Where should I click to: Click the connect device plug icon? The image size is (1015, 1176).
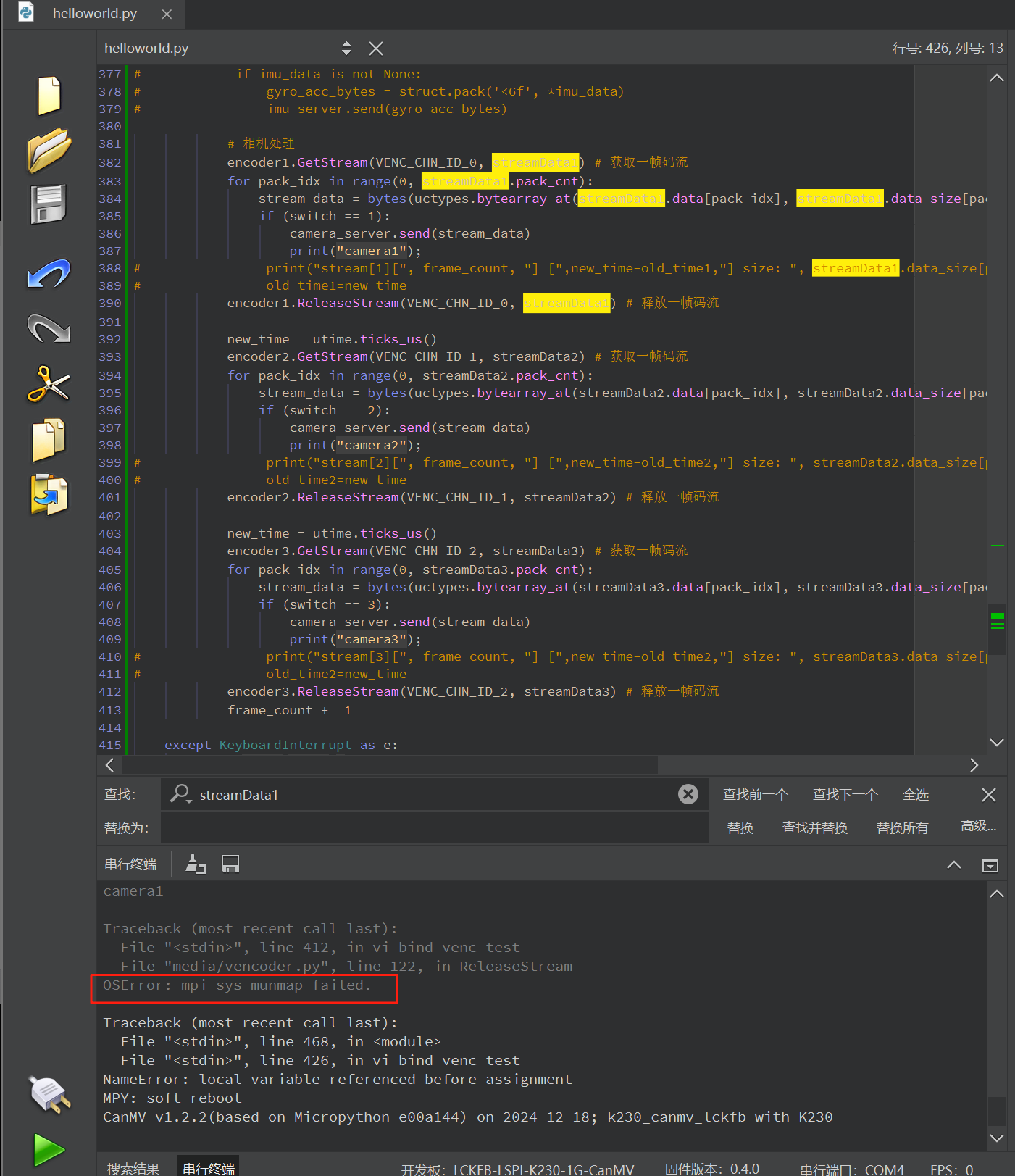[x=49, y=1094]
